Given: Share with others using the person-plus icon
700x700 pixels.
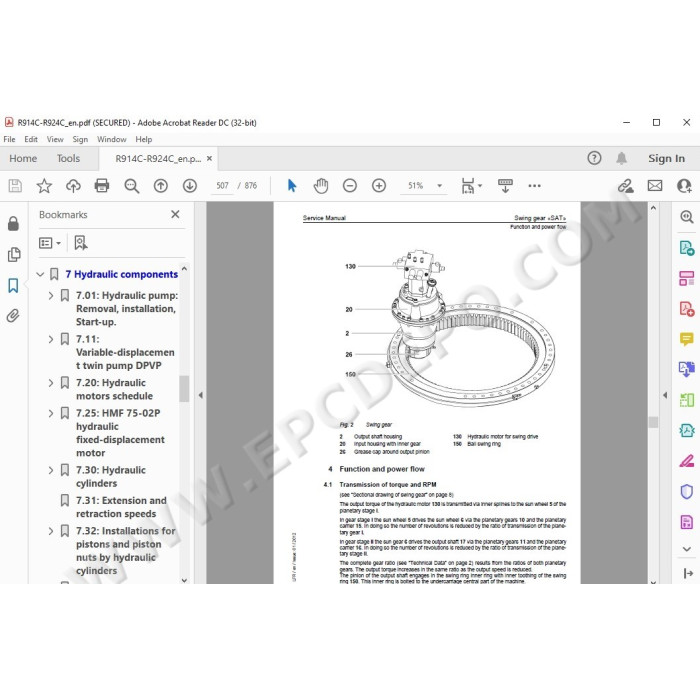Looking at the screenshot, I should [684, 186].
